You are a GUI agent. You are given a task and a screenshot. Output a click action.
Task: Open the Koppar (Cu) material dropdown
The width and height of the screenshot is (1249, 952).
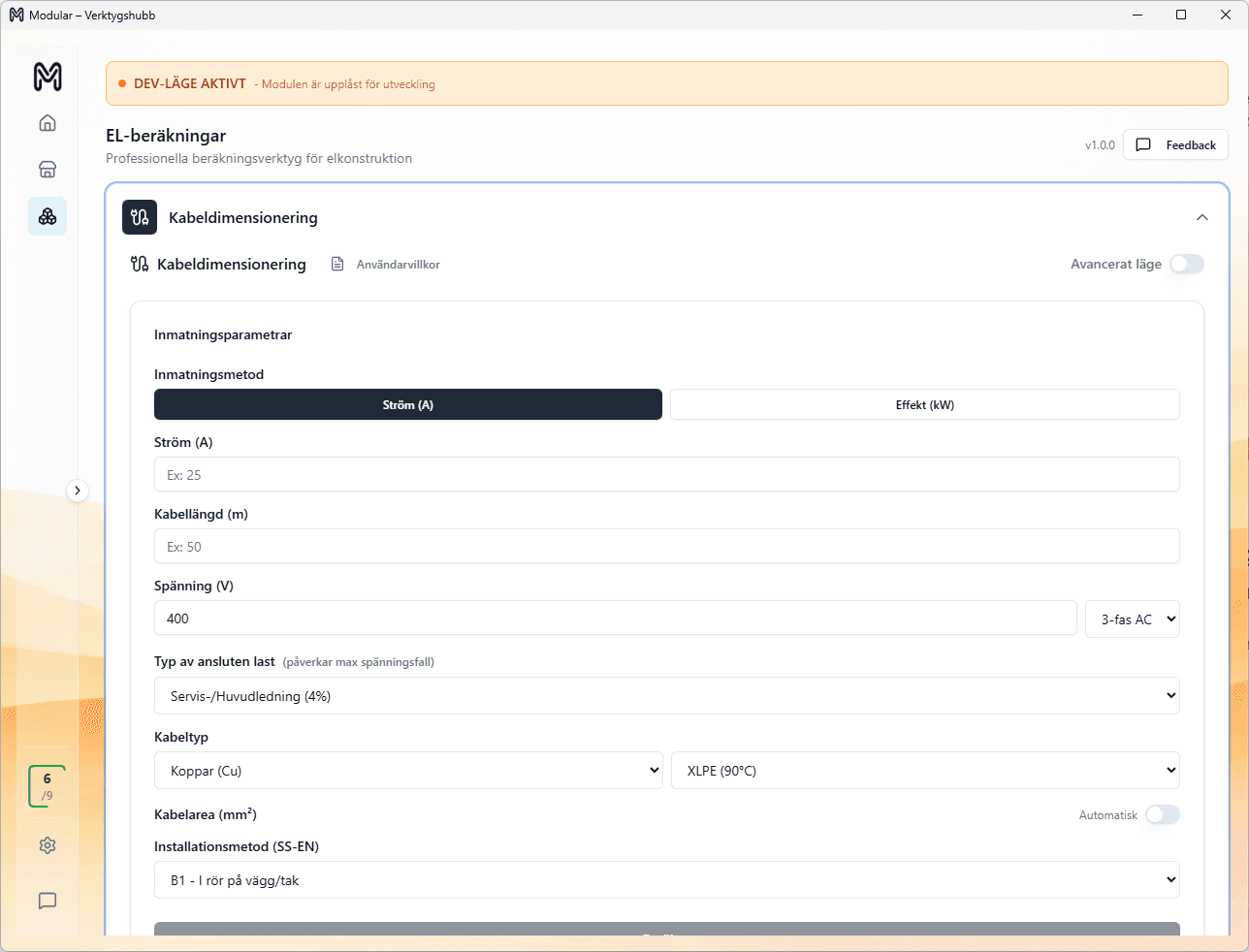407,771
